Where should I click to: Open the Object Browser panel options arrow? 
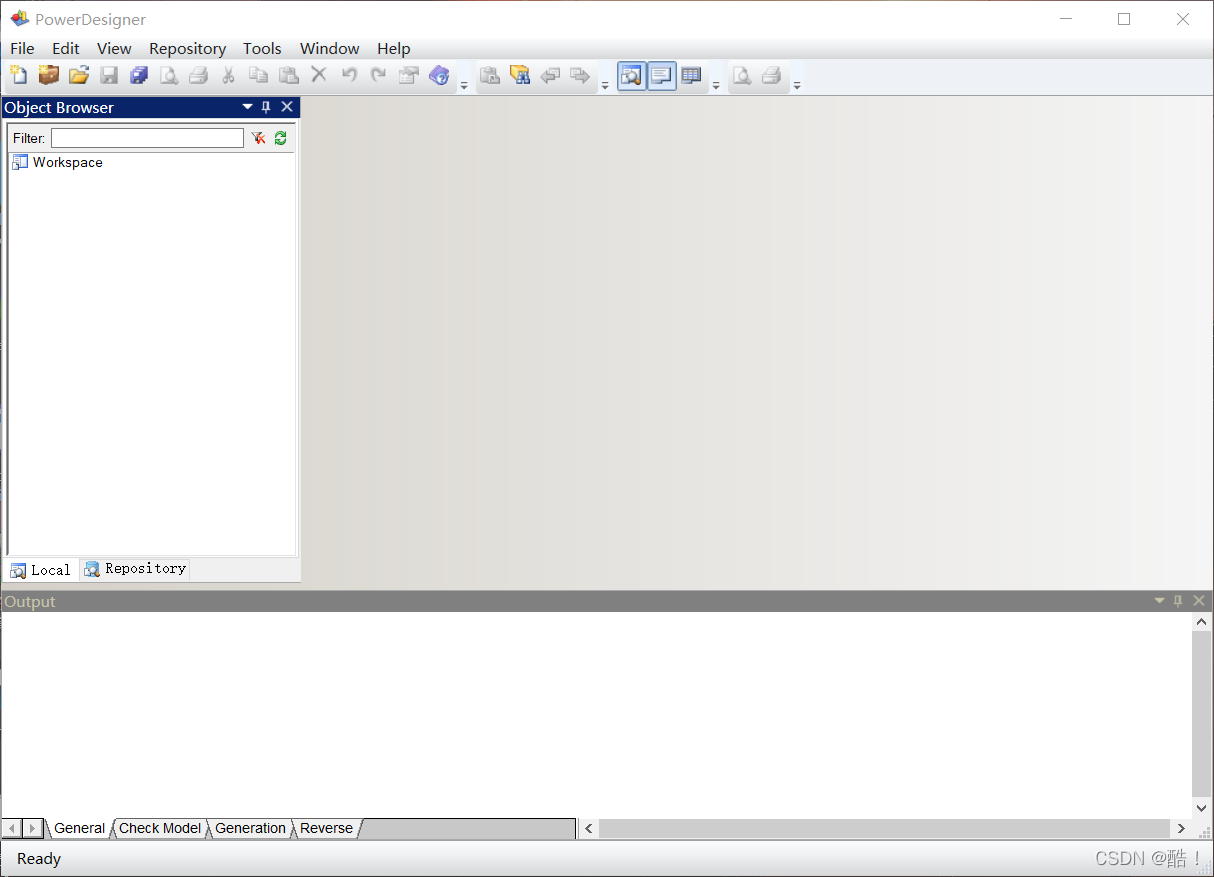pyautogui.click(x=248, y=107)
